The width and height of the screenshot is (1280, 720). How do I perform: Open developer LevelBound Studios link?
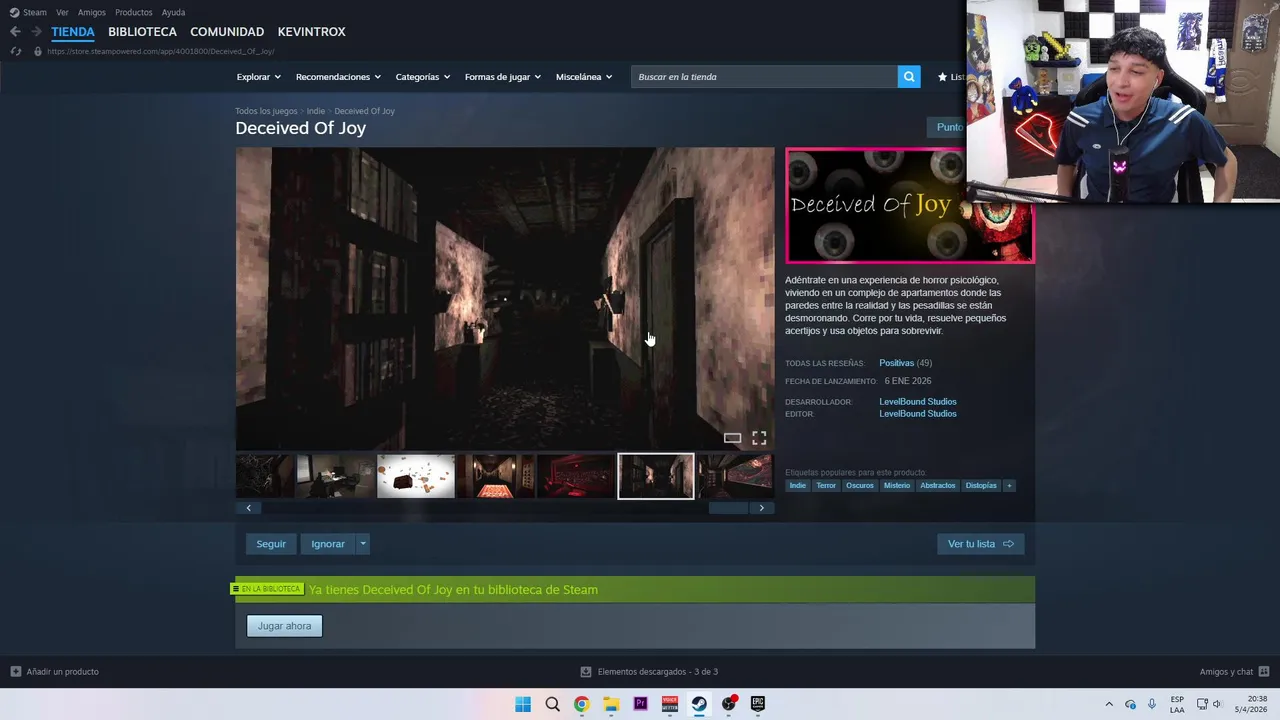point(918,402)
